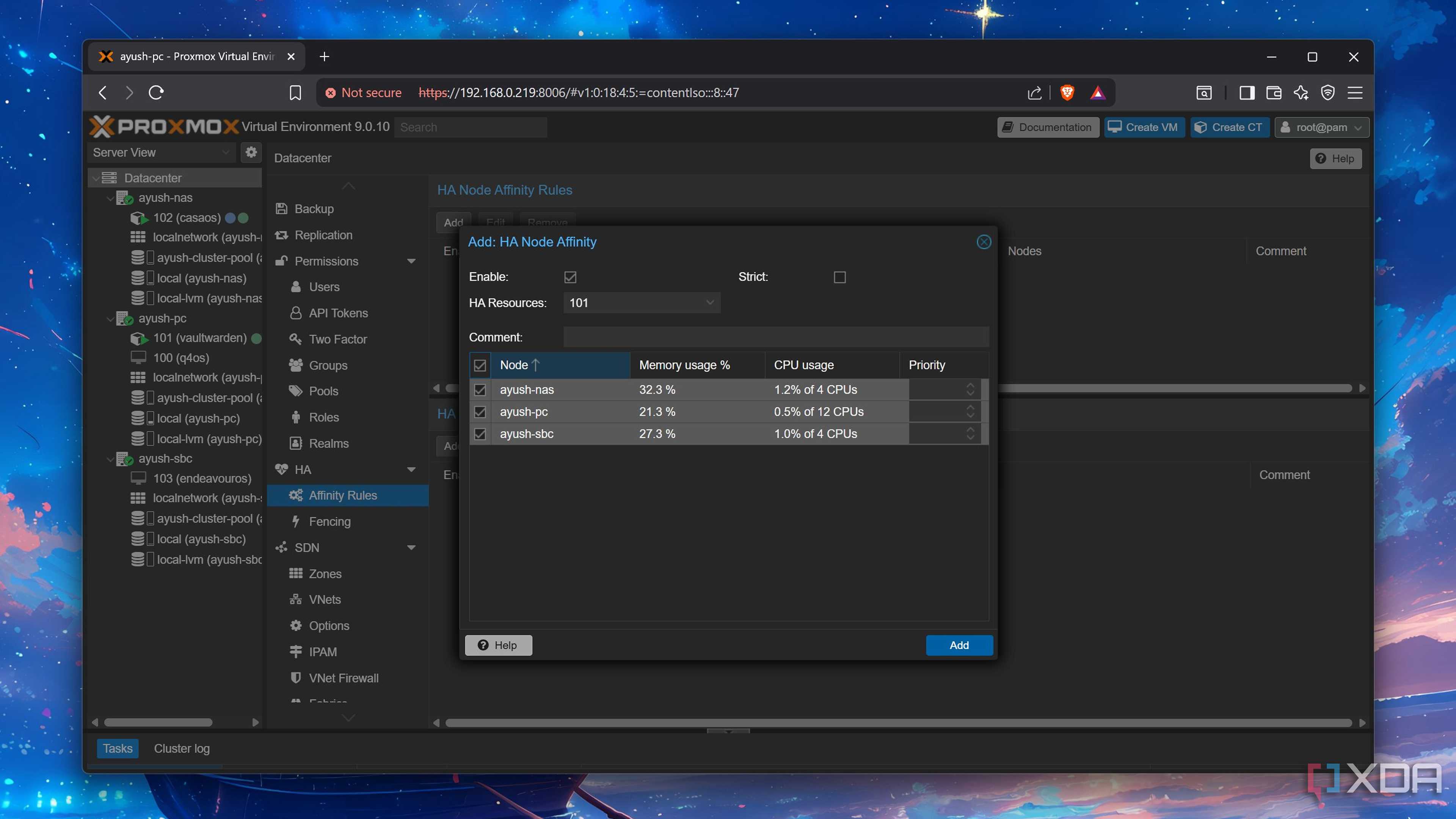Sort by the Memory usage % column

(x=697, y=365)
